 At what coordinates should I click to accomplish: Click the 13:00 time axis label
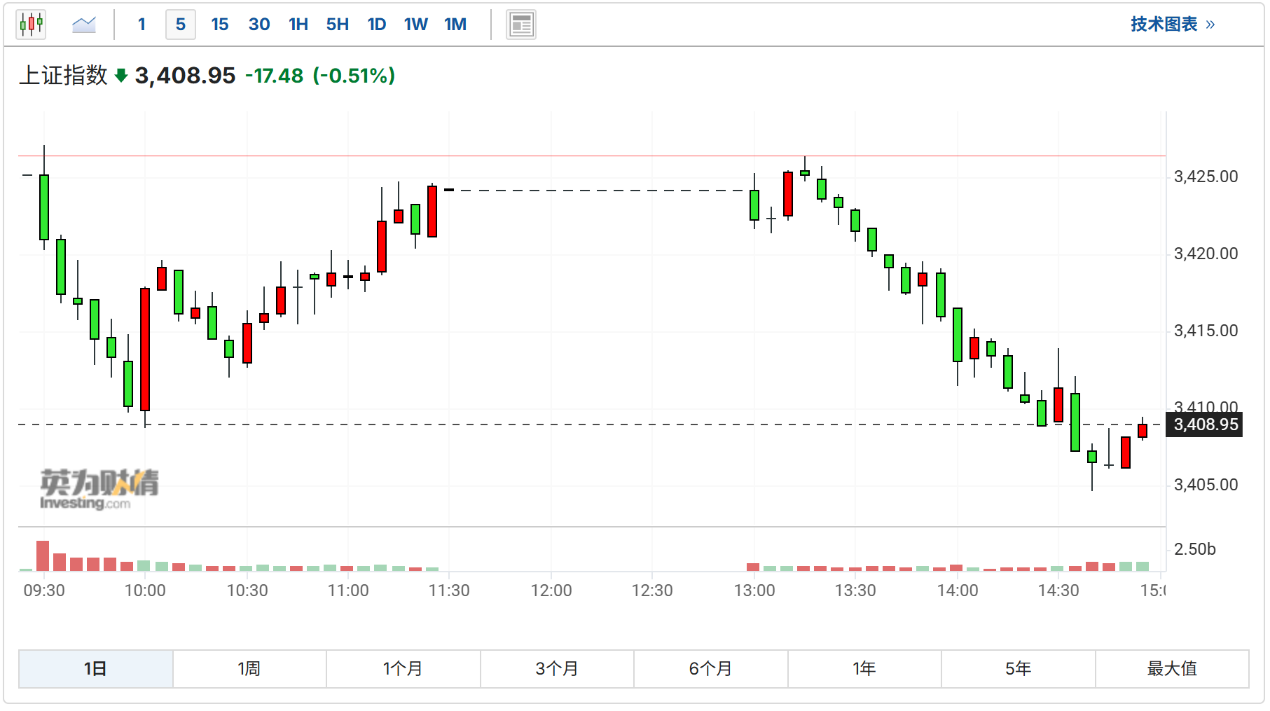(x=754, y=590)
